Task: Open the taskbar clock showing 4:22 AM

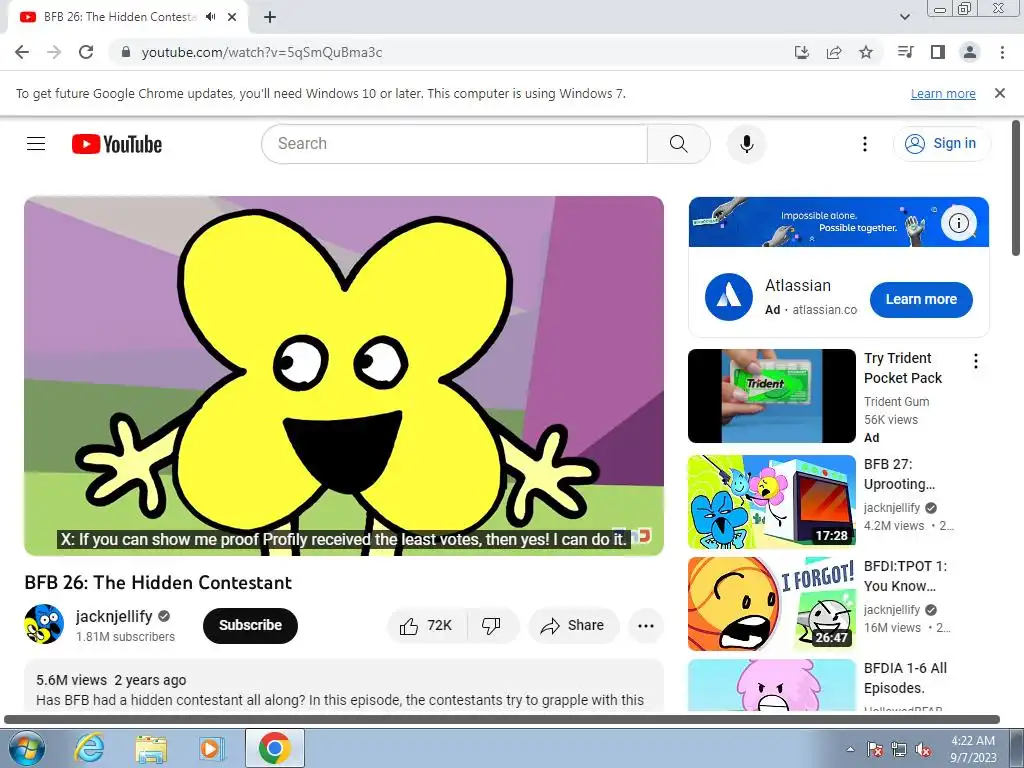Action: (x=973, y=749)
